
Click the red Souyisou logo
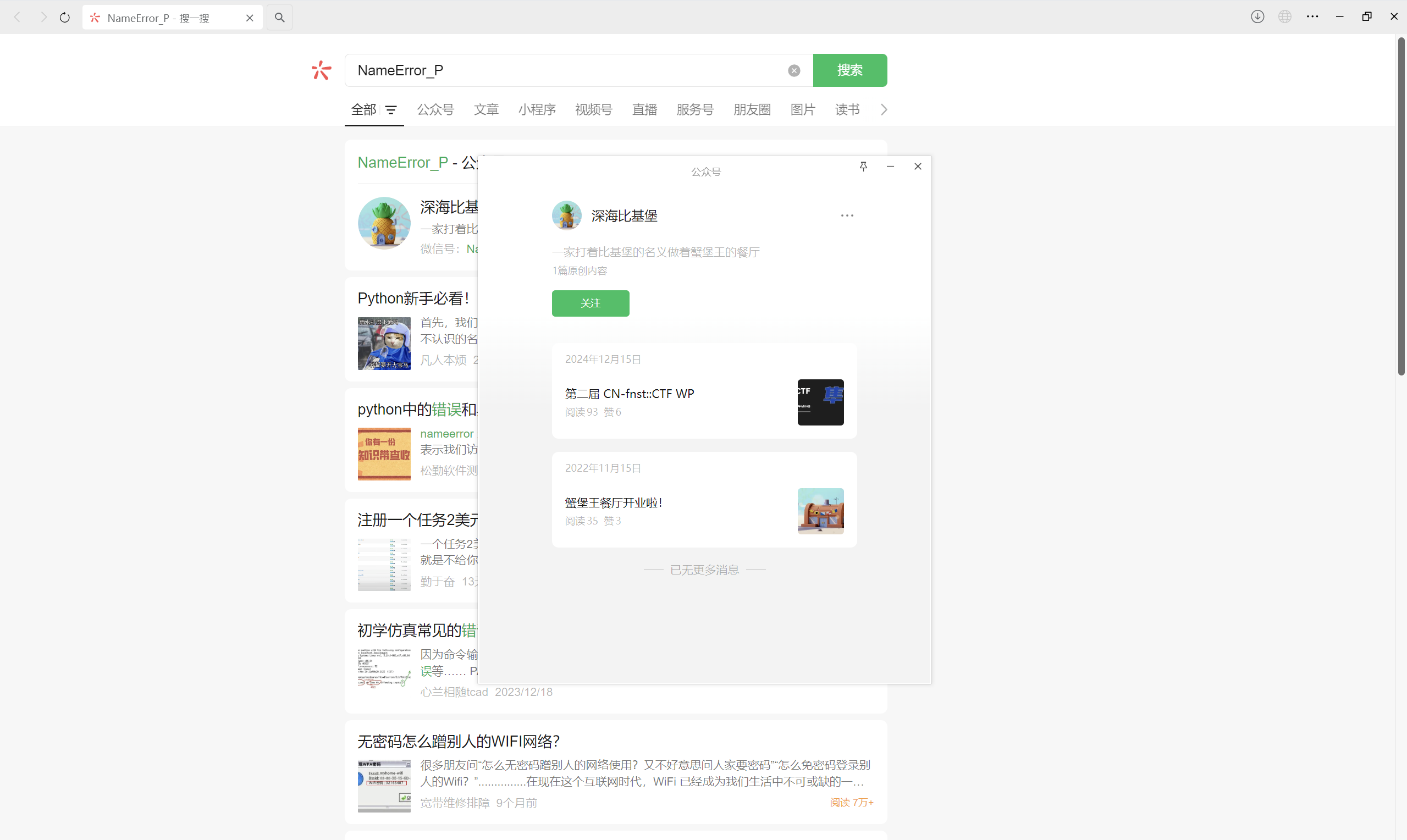tap(322, 70)
